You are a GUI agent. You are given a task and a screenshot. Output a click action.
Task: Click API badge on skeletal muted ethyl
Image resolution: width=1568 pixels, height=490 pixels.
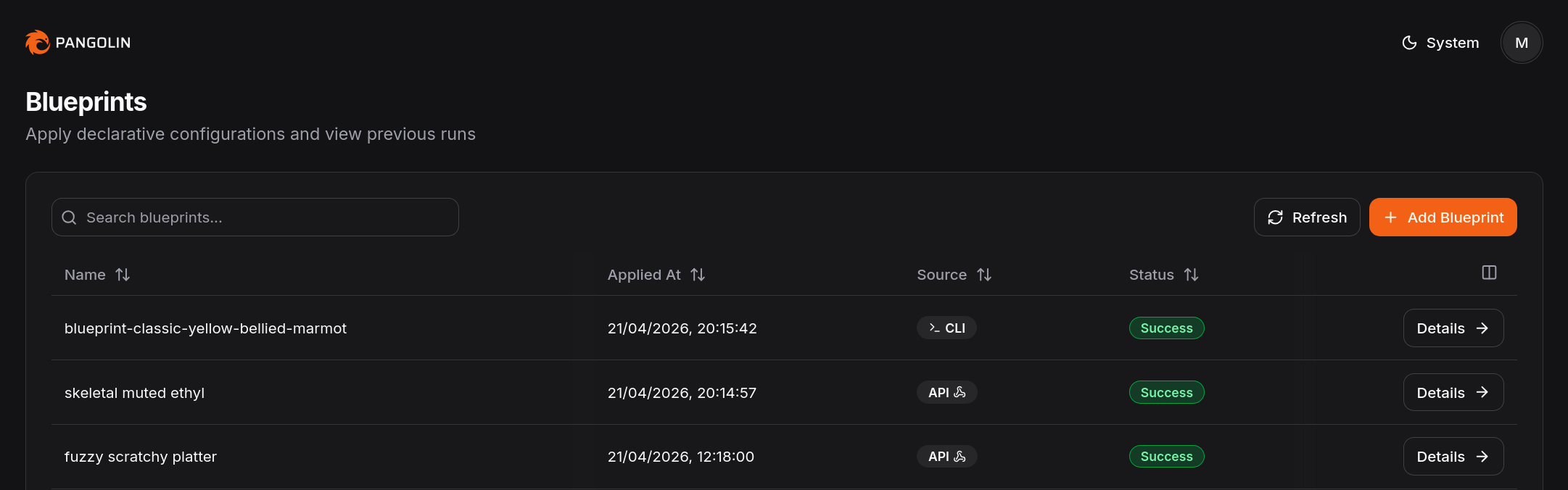tap(946, 392)
